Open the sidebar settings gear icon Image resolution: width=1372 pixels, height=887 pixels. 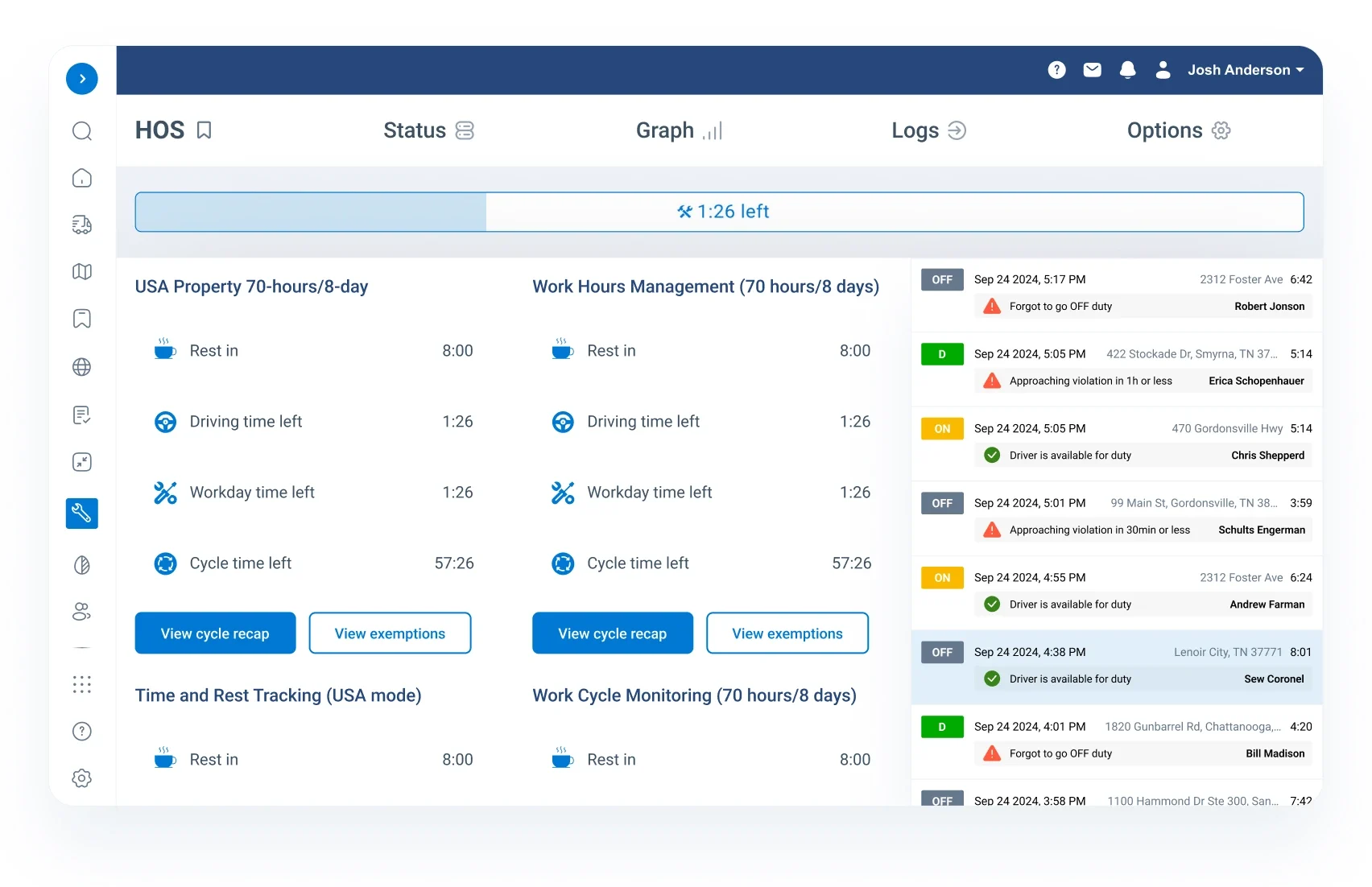(x=82, y=778)
